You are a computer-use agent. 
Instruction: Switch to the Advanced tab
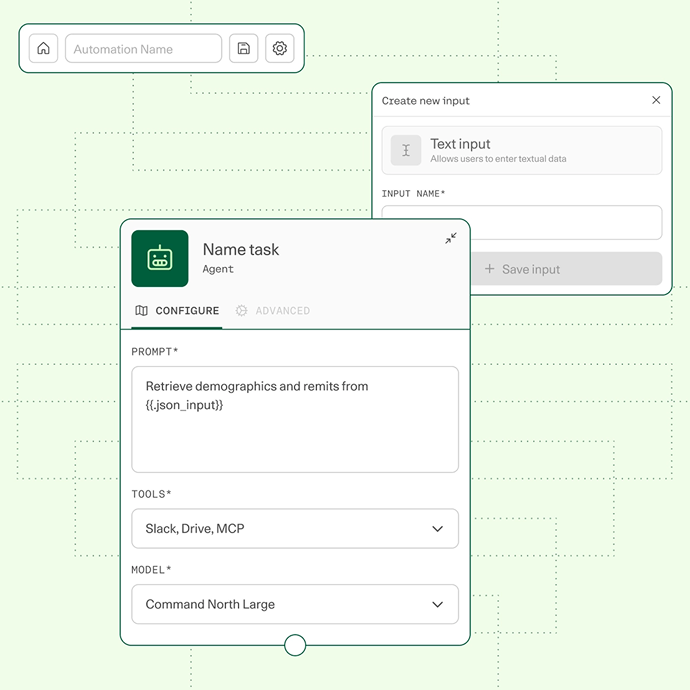point(272,311)
